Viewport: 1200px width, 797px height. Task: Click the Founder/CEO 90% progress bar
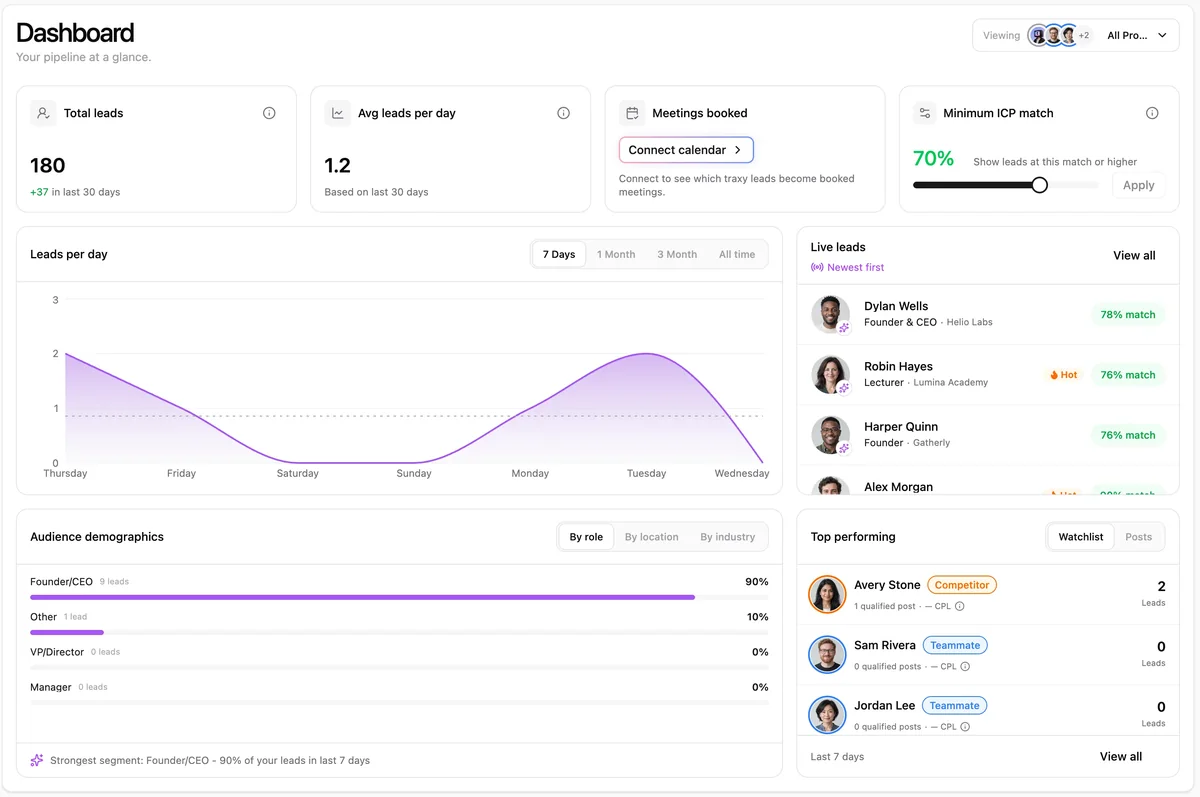(x=399, y=597)
